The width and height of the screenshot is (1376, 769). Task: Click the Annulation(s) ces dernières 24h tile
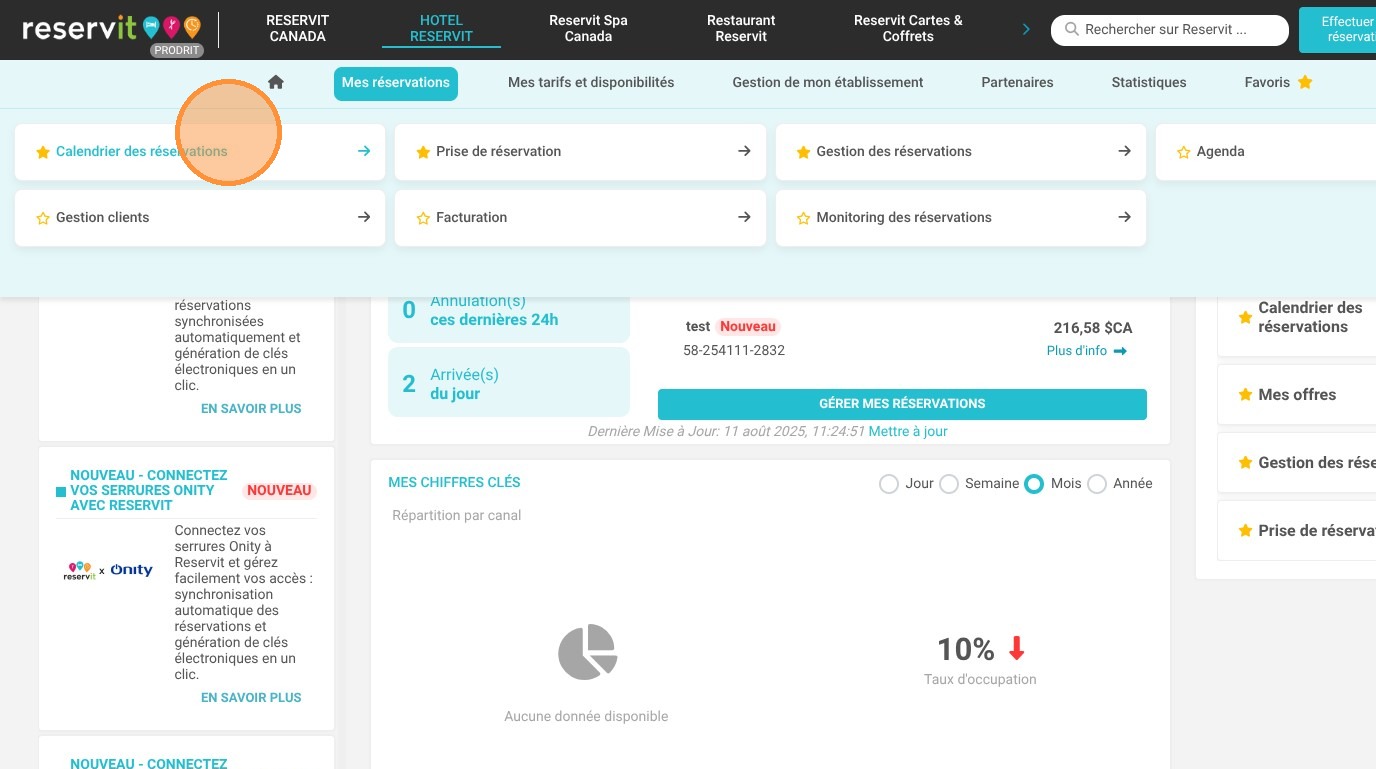pyautogui.click(x=509, y=318)
